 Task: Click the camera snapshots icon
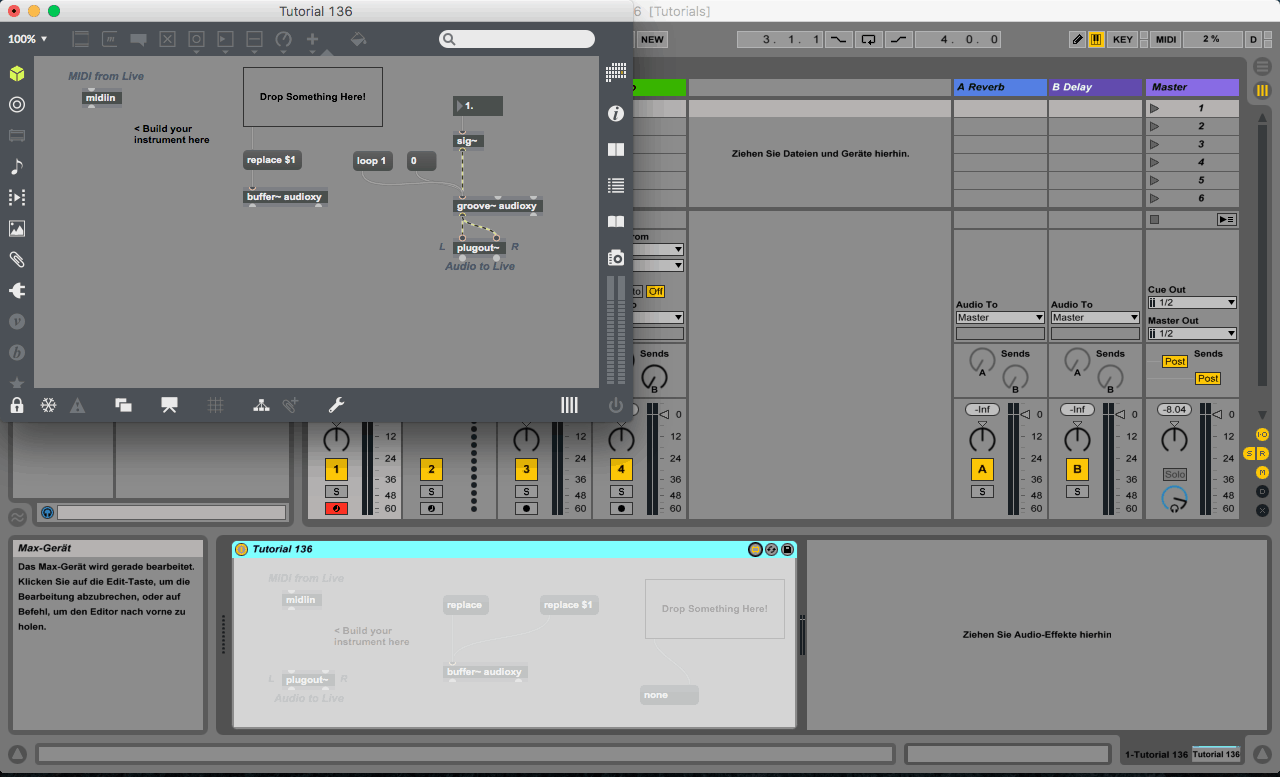pyautogui.click(x=616, y=258)
